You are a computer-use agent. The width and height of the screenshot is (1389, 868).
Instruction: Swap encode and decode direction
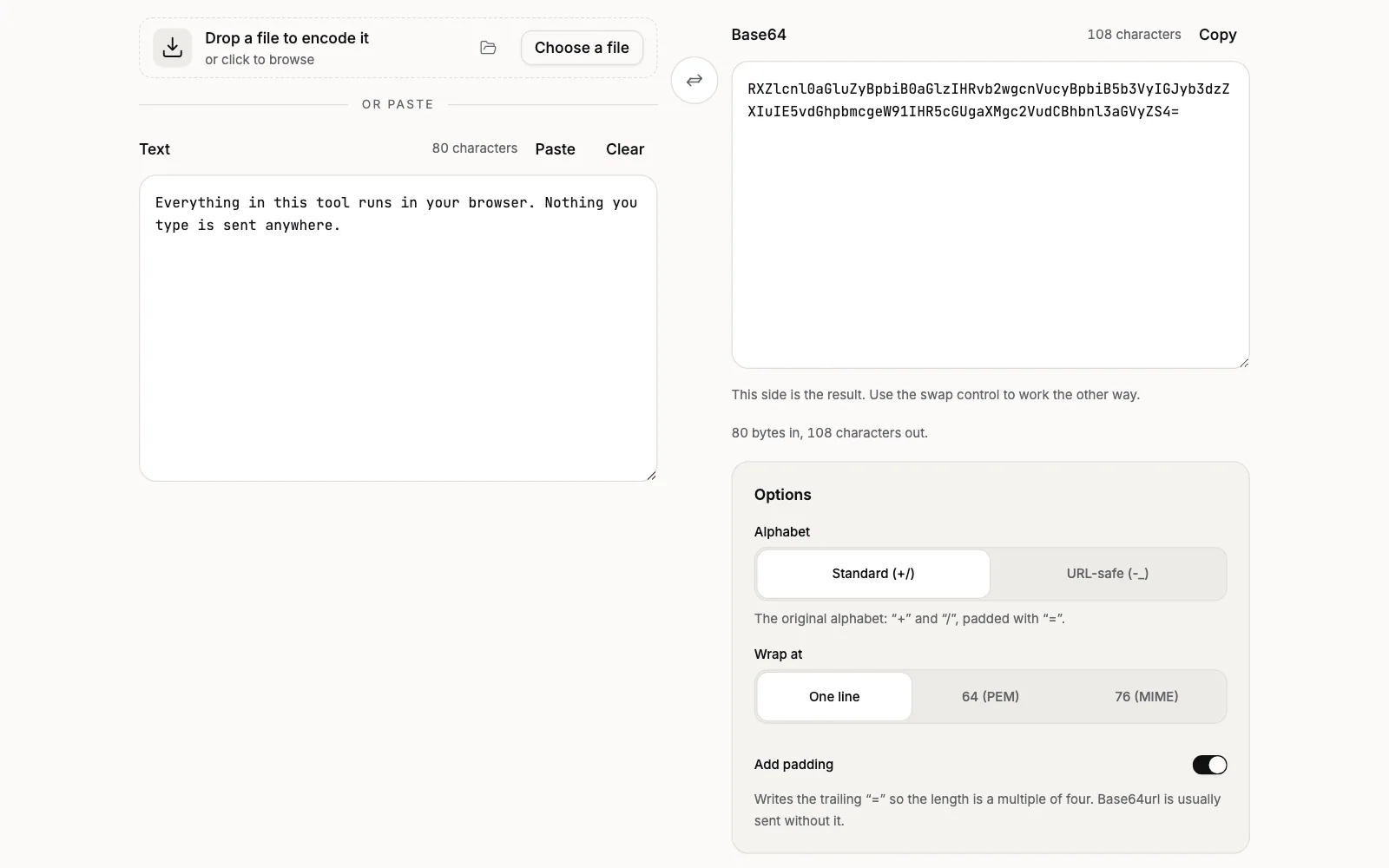point(694,81)
